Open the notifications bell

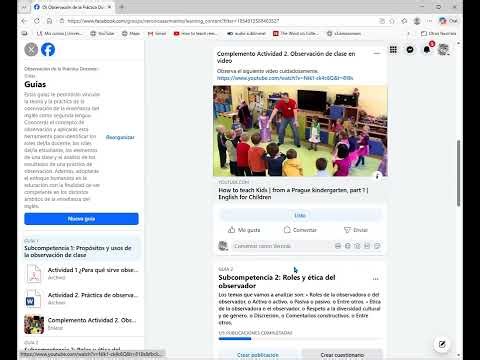point(427,50)
